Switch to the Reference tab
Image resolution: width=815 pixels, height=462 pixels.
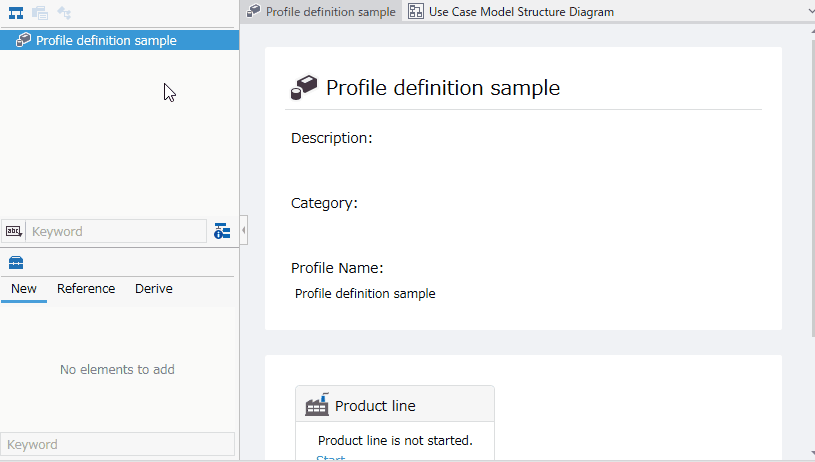click(x=86, y=288)
